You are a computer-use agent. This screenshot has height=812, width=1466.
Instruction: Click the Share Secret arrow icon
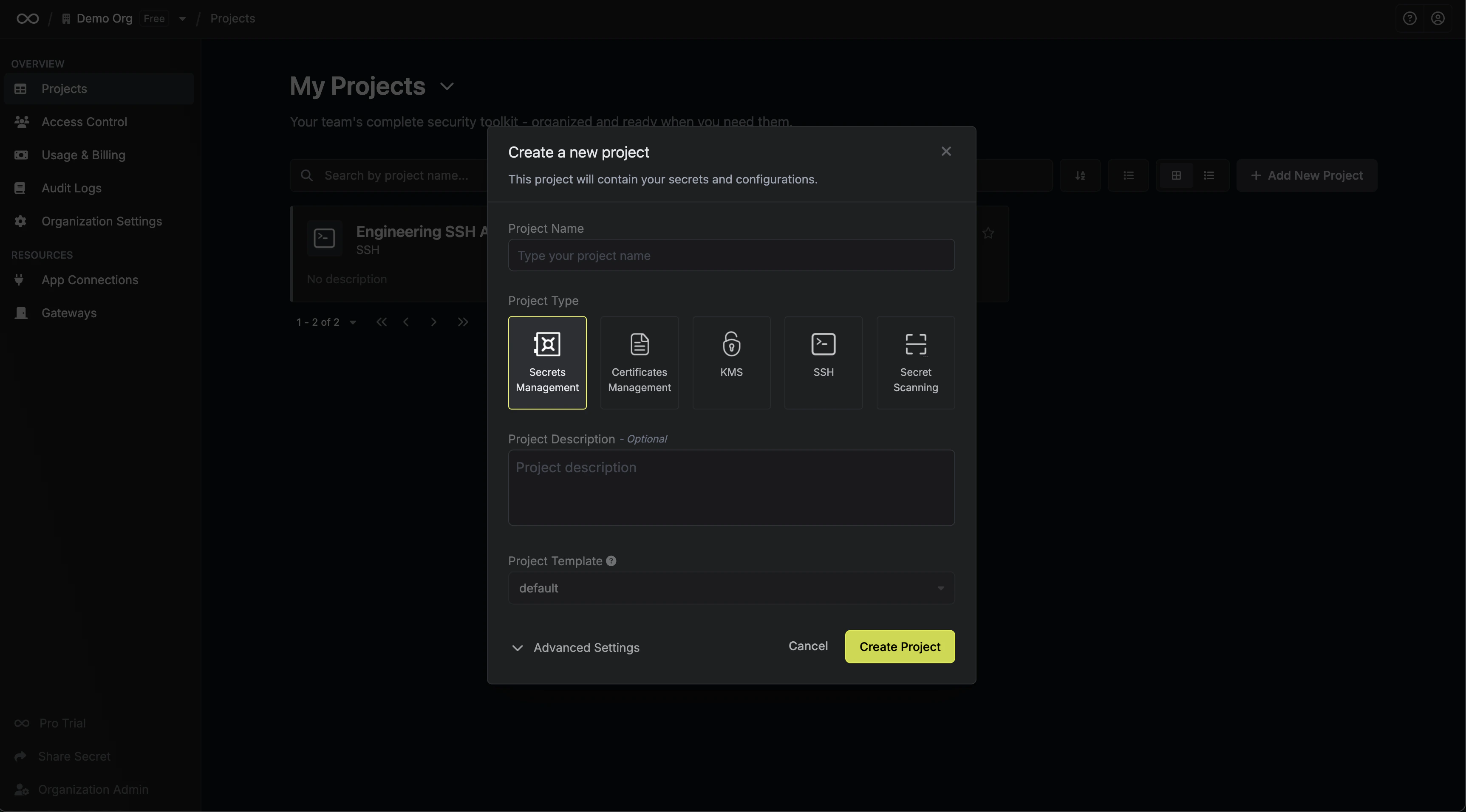point(20,756)
